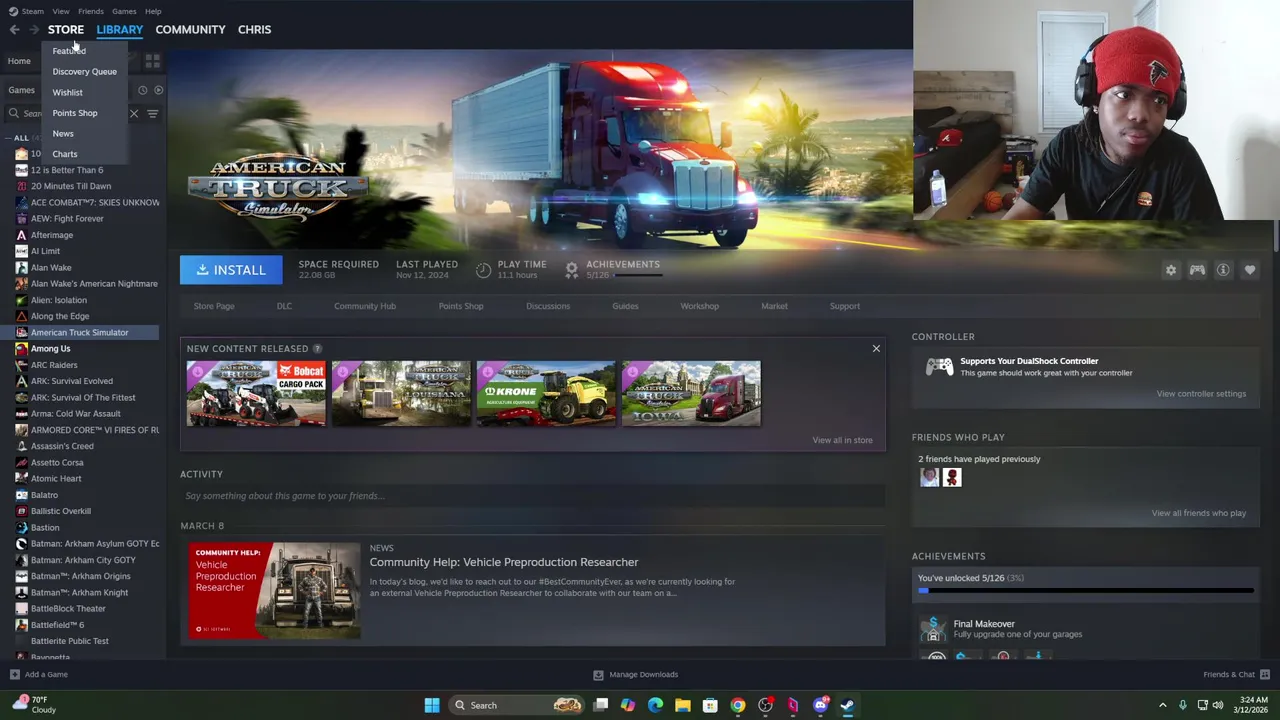Open the game Manage gear icon
The image size is (1280, 720).
1171,270
